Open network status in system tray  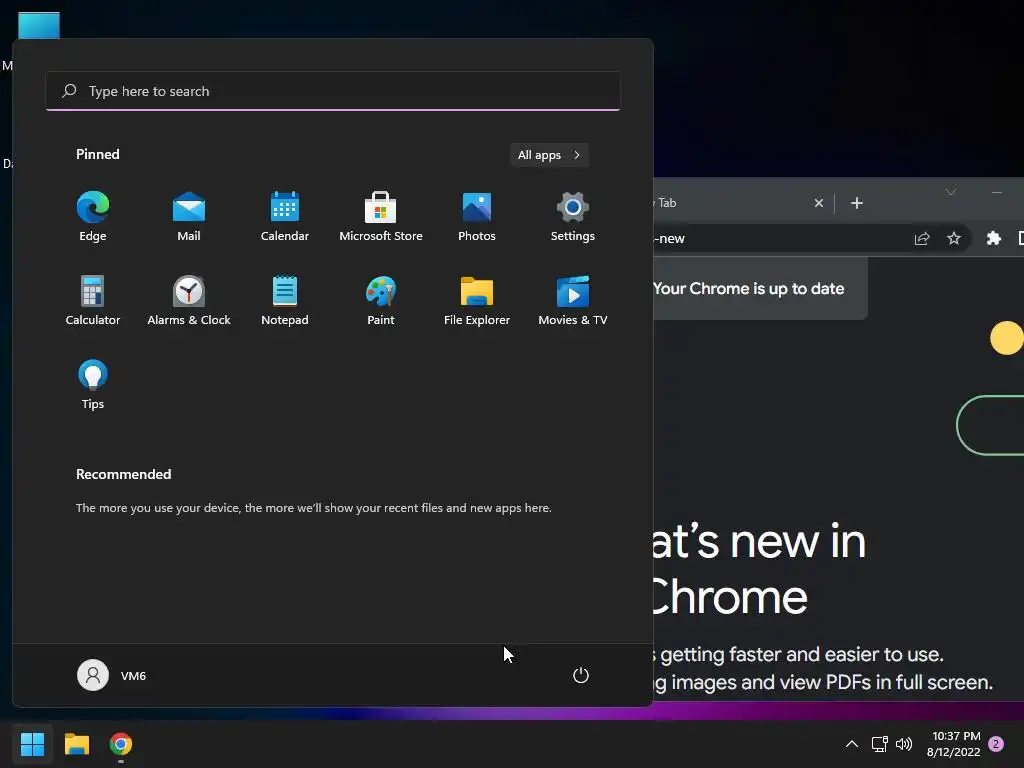[879, 744]
